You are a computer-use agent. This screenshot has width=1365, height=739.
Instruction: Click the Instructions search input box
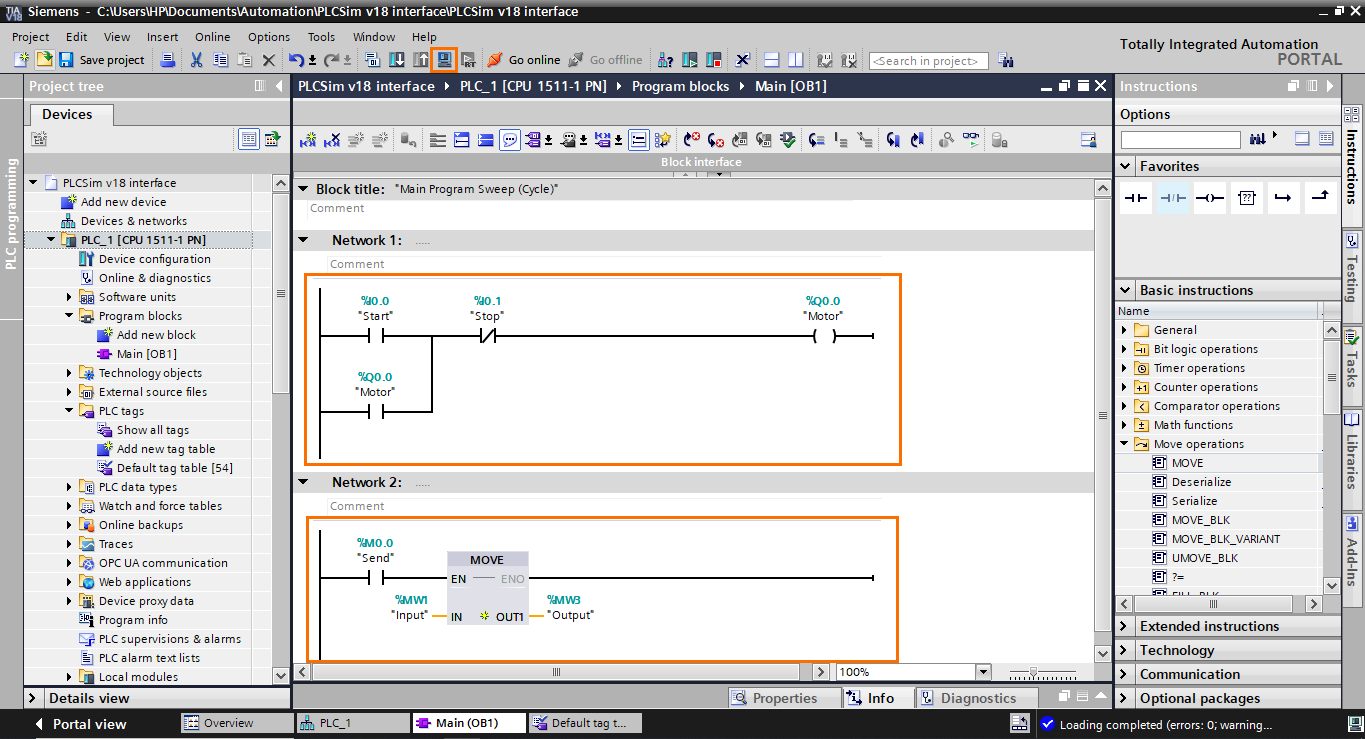[x=1180, y=140]
